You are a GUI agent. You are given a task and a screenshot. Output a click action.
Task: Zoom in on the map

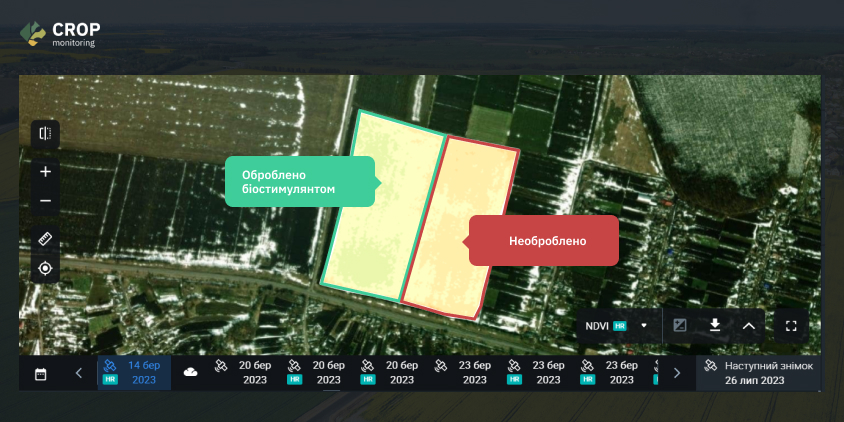point(45,171)
